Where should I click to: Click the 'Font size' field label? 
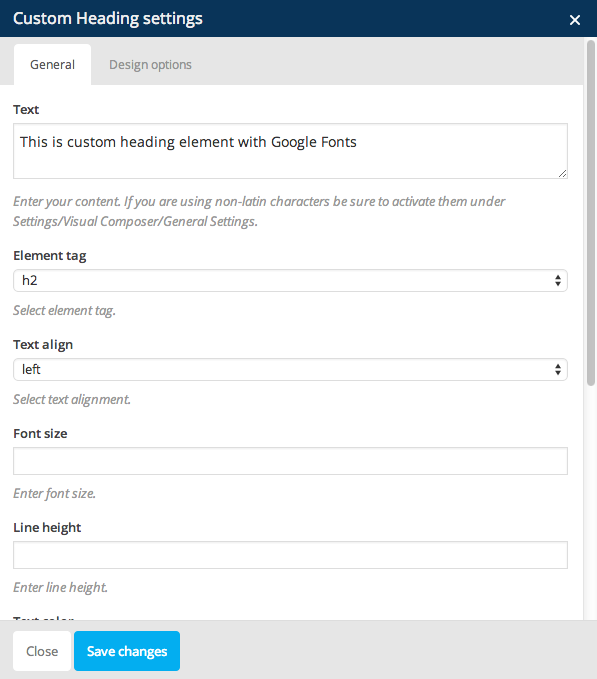tap(40, 433)
